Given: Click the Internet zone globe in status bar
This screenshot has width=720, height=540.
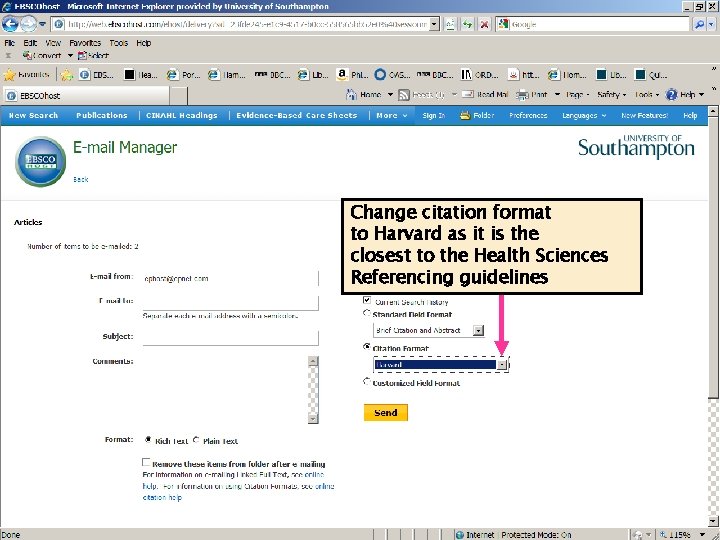Looking at the screenshot, I should pos(459,535).
